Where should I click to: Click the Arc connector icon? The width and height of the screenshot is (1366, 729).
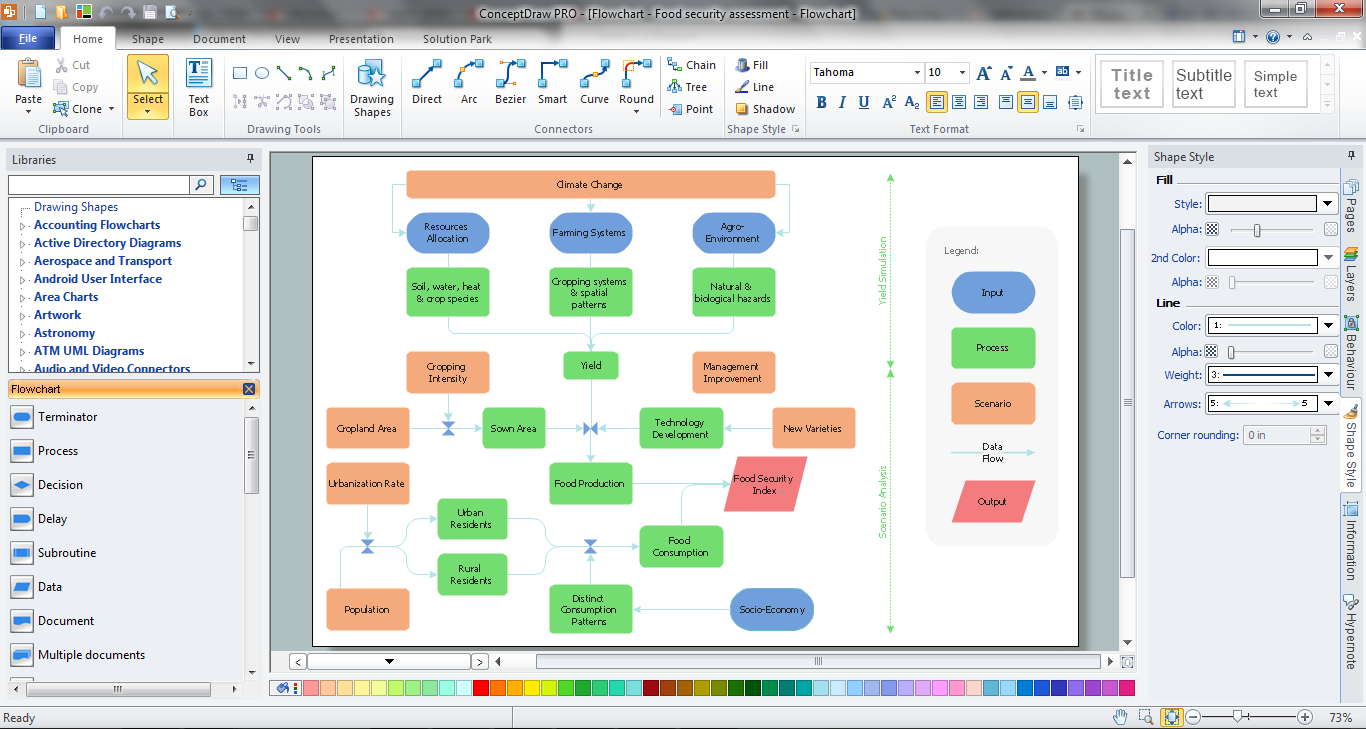pyautogui.click(x=469, y=82)
